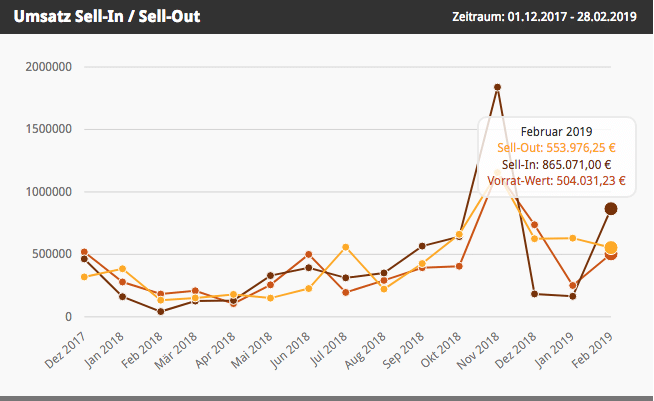The height and width of the screenshot is (401, 654).
Task: Click the 'Sell-Out: 553.976,25 €' tooltip line
Action: tap(556, 148)
